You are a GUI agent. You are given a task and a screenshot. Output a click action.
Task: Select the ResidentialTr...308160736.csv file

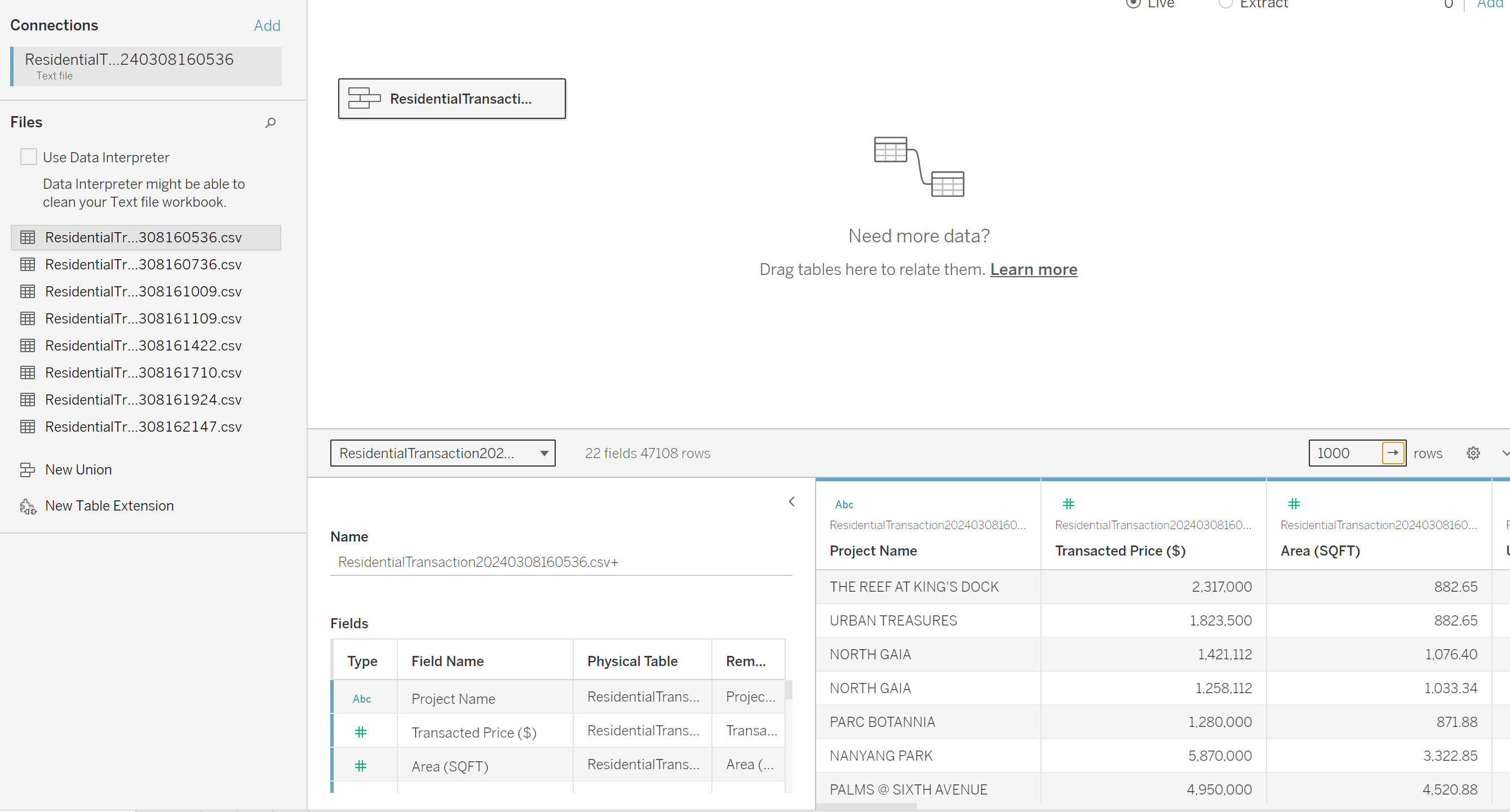[143, 265]
